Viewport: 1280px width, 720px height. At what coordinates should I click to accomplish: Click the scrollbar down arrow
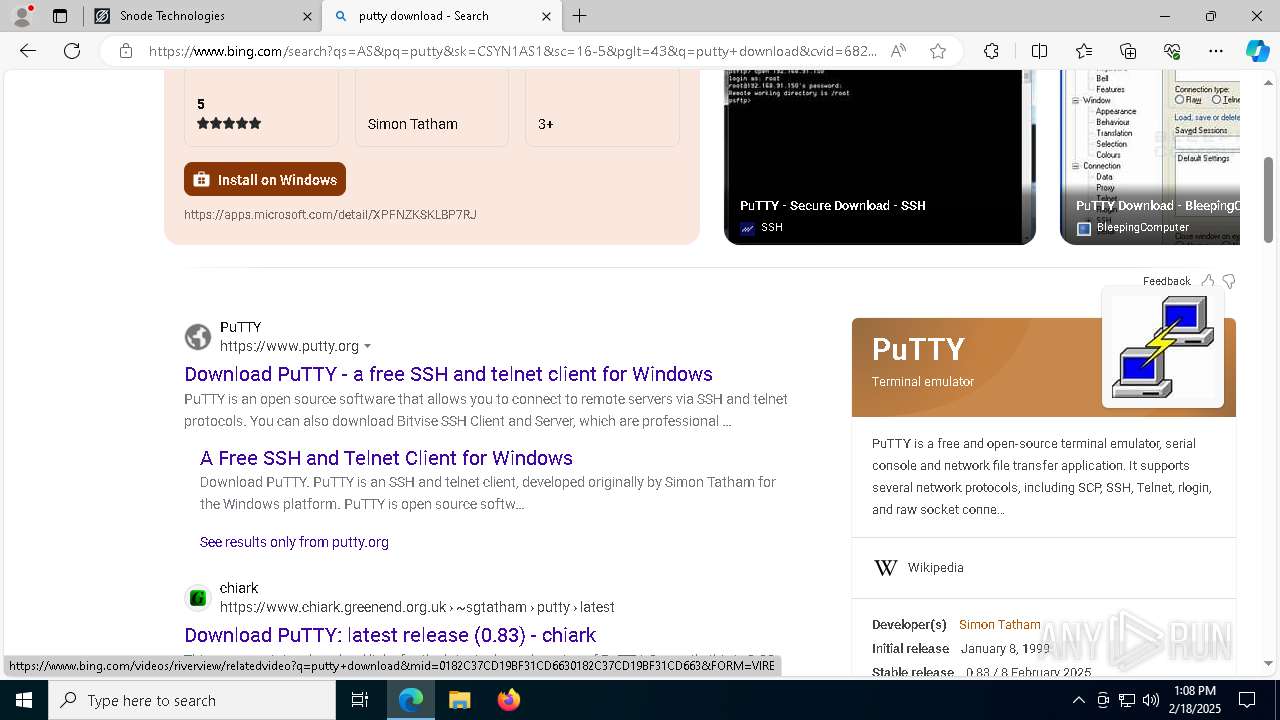1269,663
